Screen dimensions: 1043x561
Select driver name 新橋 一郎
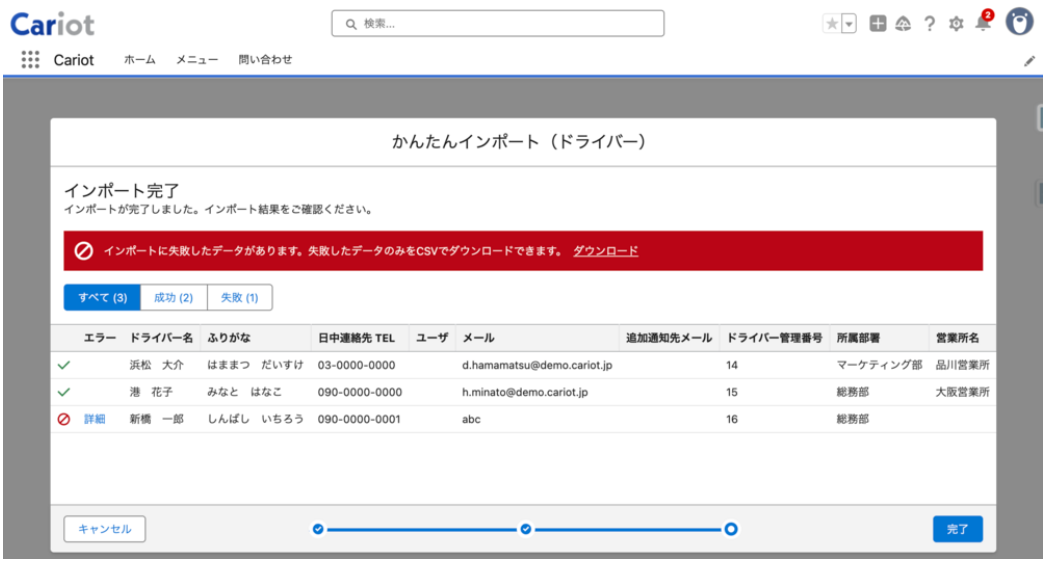tap(156, 419)
